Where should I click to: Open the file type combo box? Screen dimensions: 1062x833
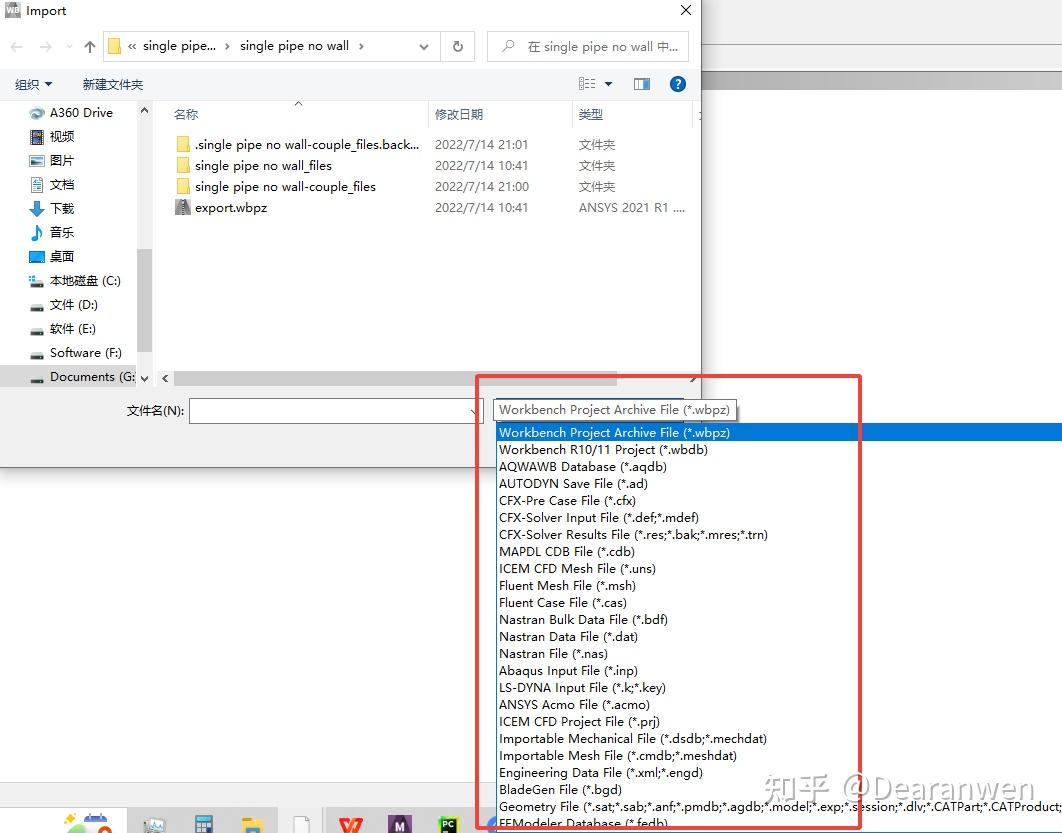(615, 410)
